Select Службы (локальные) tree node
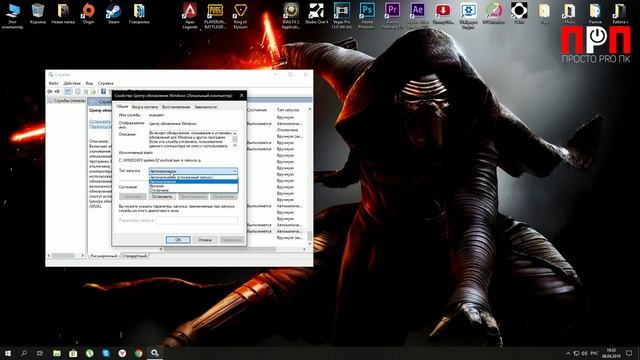Viewport: 640px width, 360px height. tap(67, 100)
